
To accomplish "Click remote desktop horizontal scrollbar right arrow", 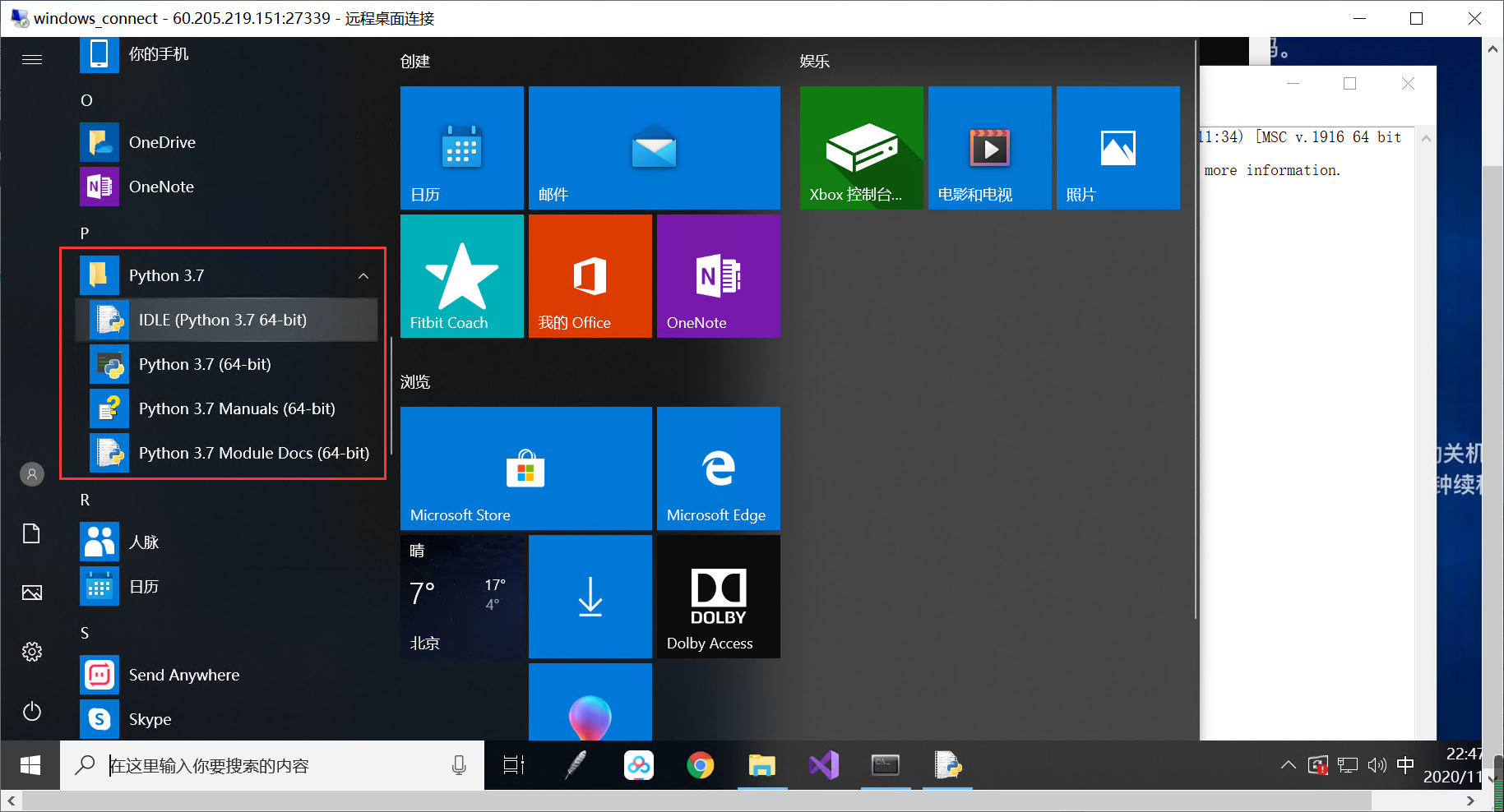I will click(1471, 800).
